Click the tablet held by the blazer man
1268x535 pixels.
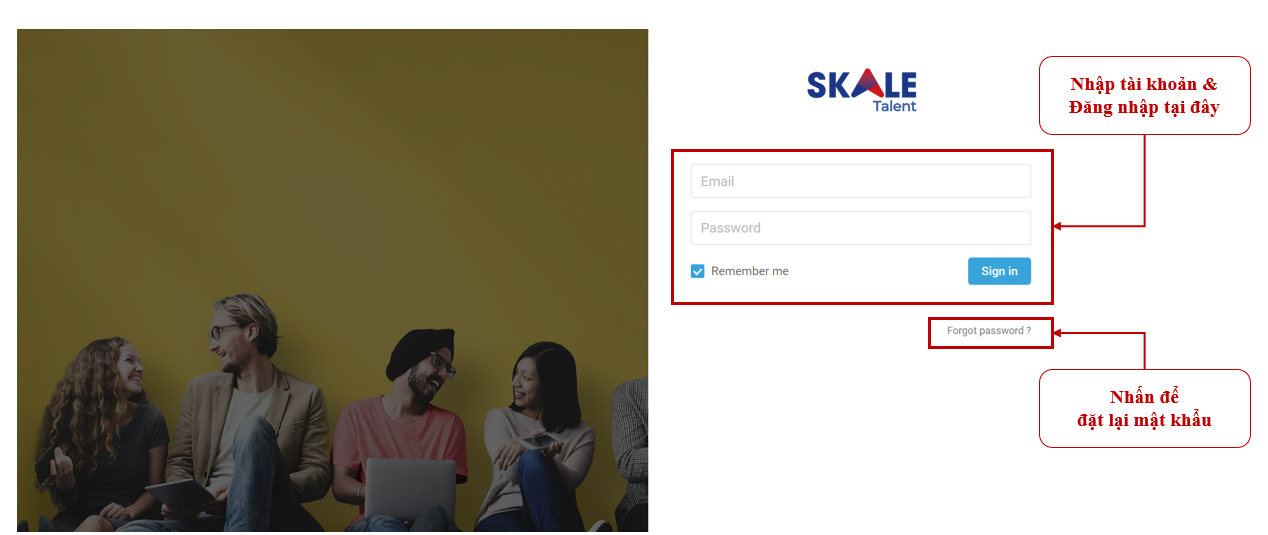pos(181,493)
